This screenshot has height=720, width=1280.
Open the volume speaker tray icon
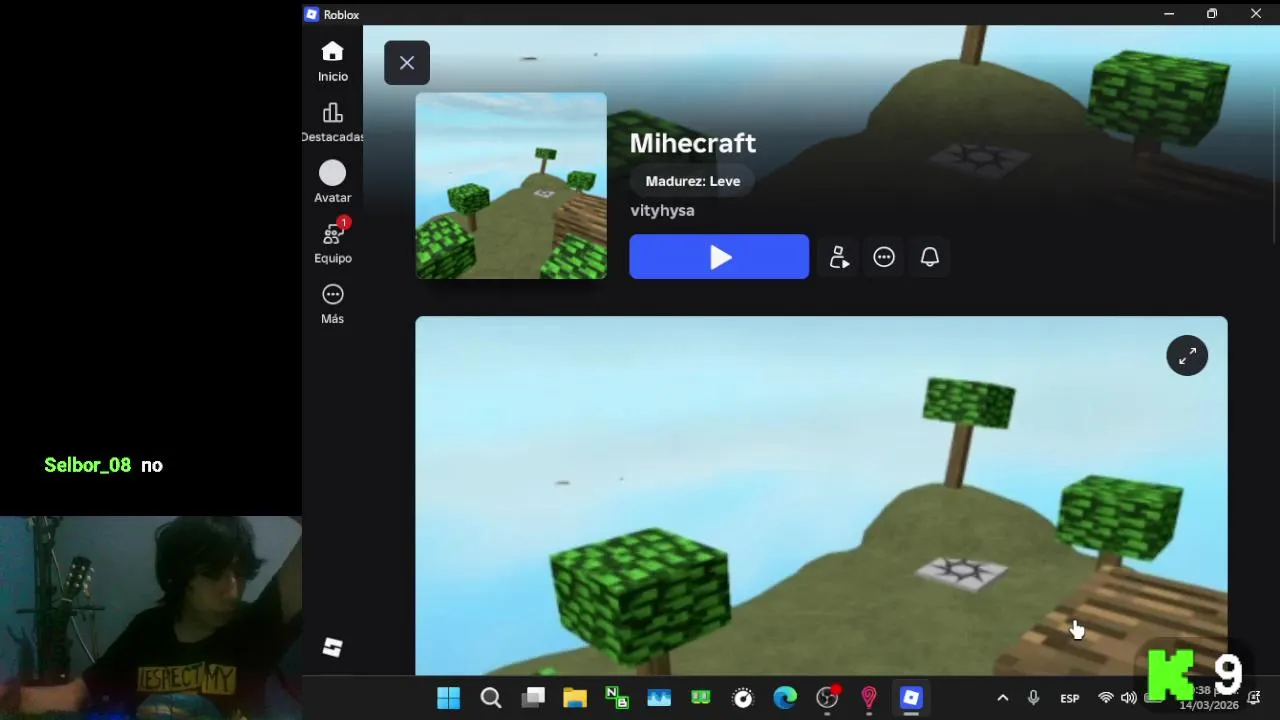pyautogui.click(x=1129, y=698)
